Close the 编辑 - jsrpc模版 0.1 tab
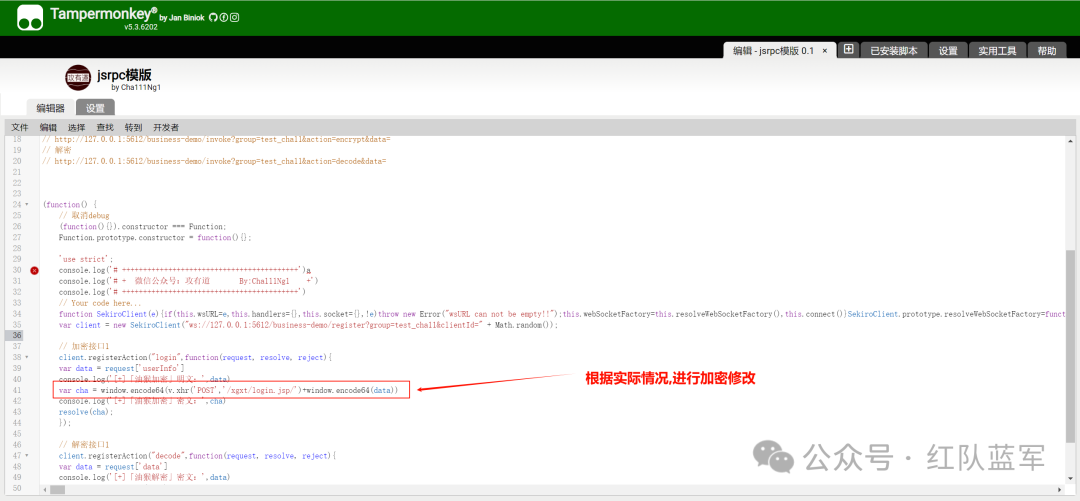This screenshot has height=501, width=1080. pos(824,50)
